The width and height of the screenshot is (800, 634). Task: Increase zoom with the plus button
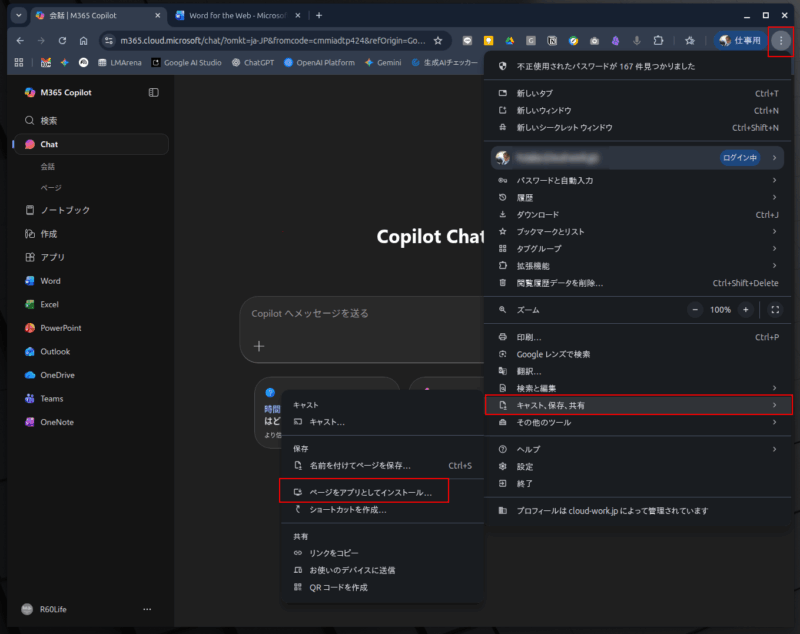point(745,310)
